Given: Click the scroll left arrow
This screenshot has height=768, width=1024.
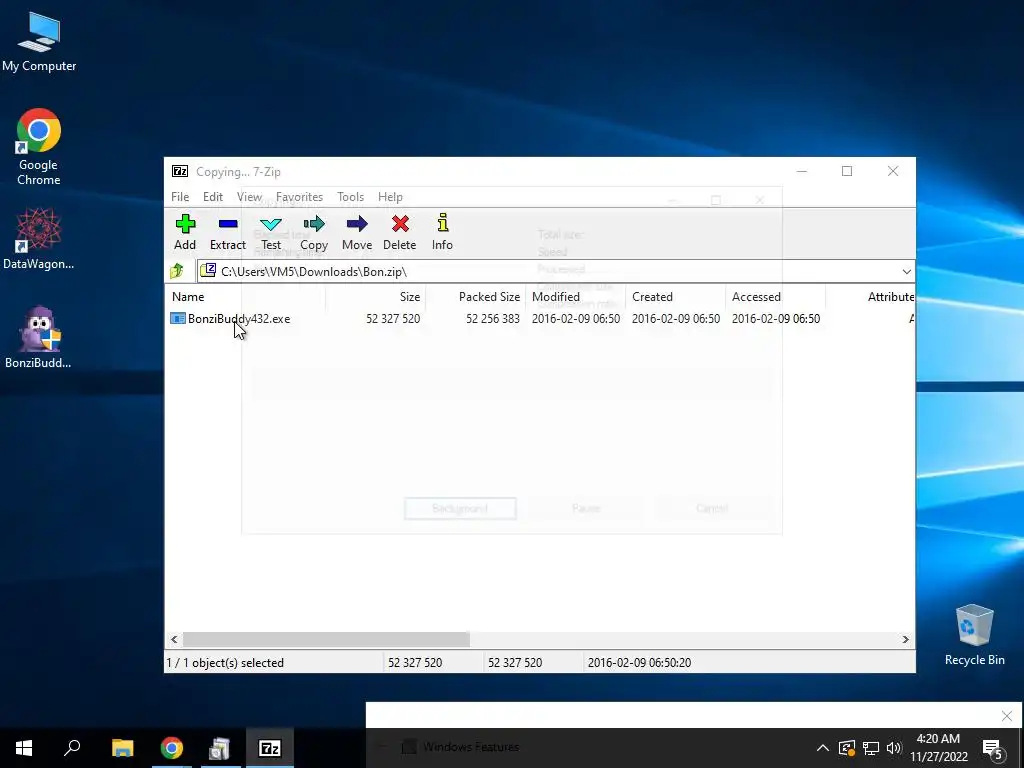Looking at the screenshot, I should click(174, 639).
